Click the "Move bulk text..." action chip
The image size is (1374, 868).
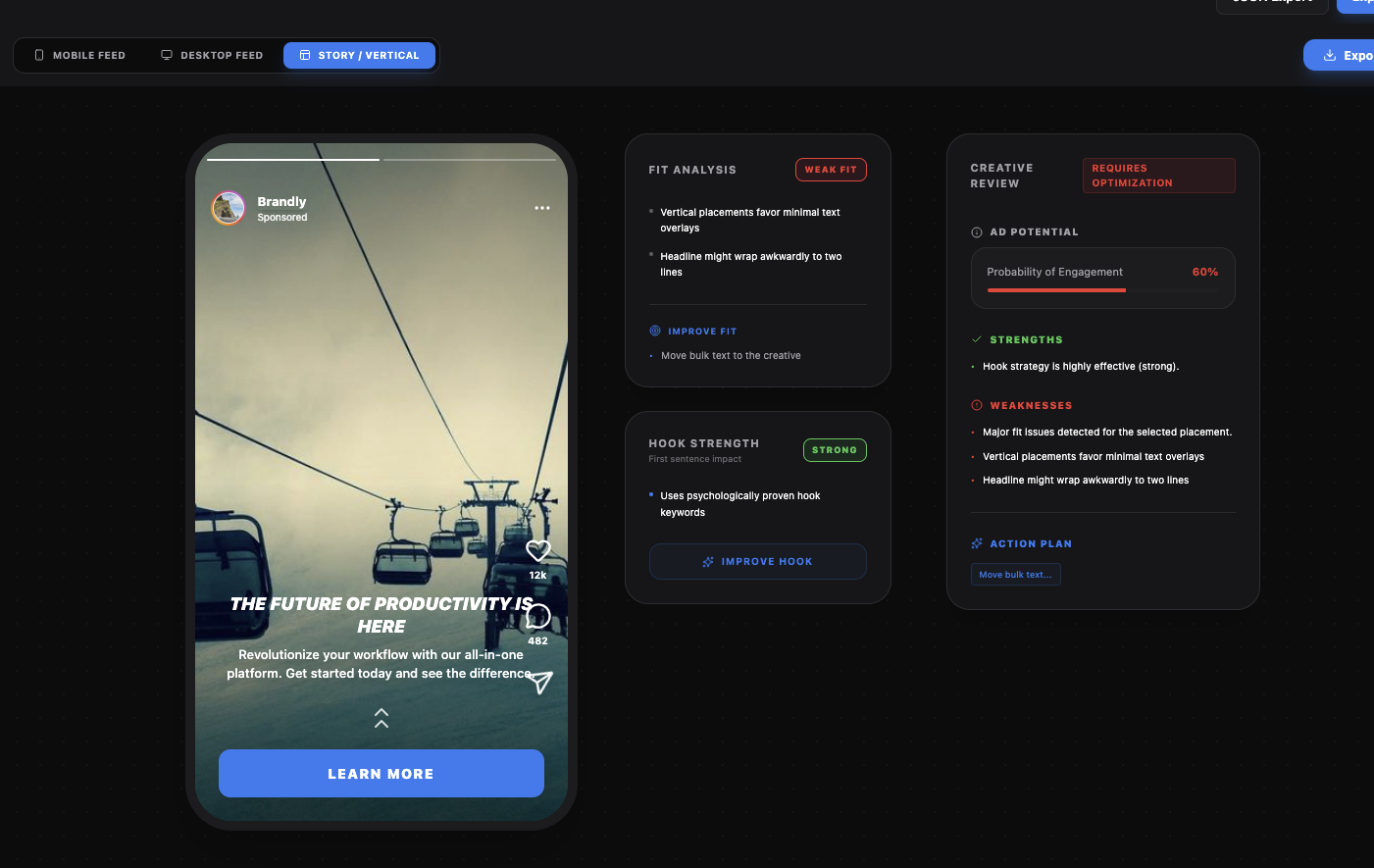coord(1016,575)
